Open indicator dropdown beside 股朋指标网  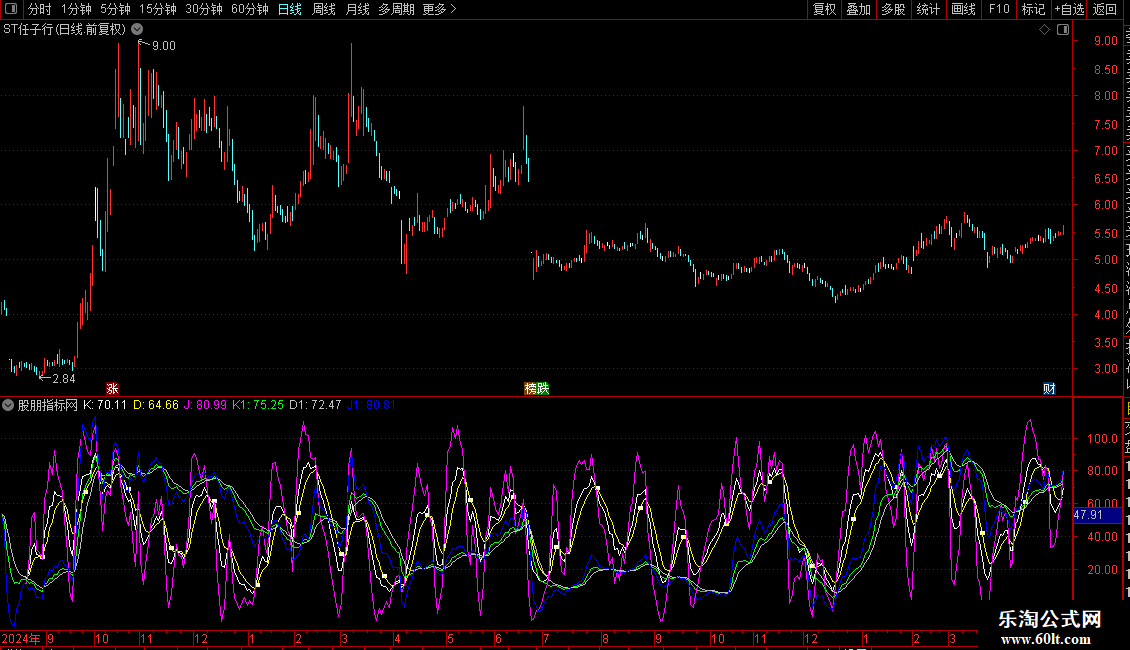pos(8,405)
